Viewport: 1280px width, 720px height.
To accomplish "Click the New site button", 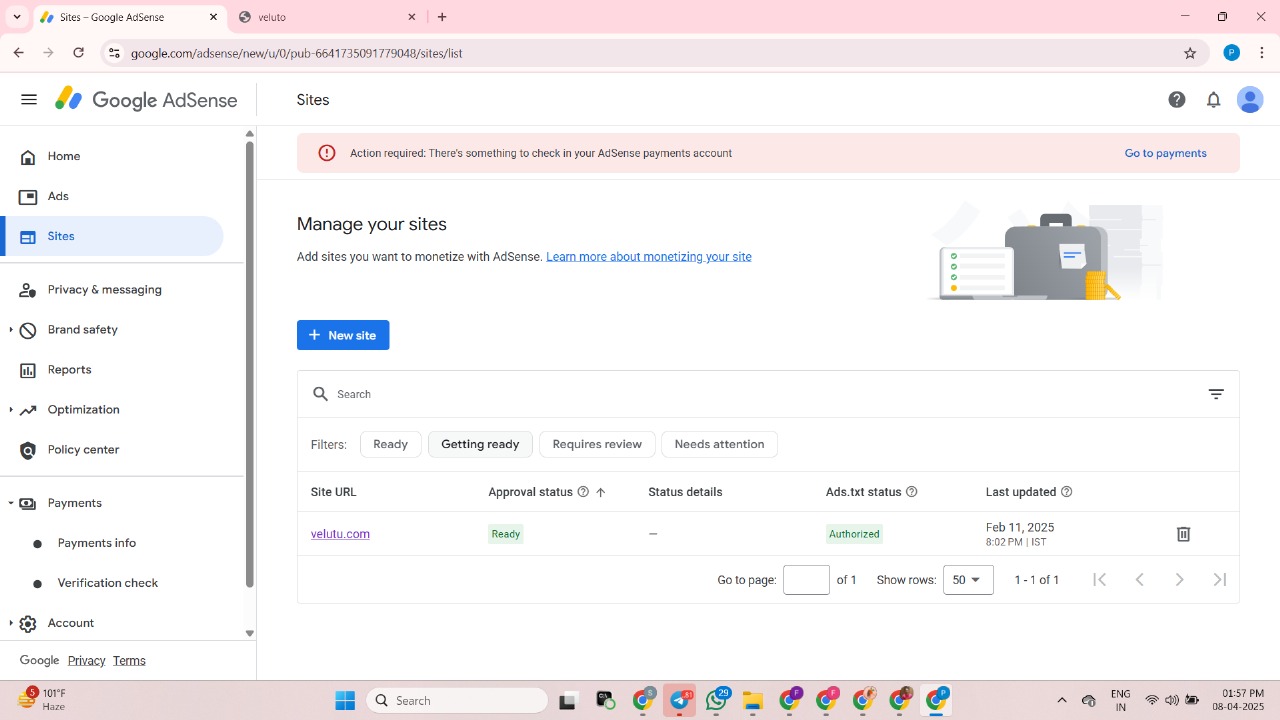I will (x=343, y=335).
